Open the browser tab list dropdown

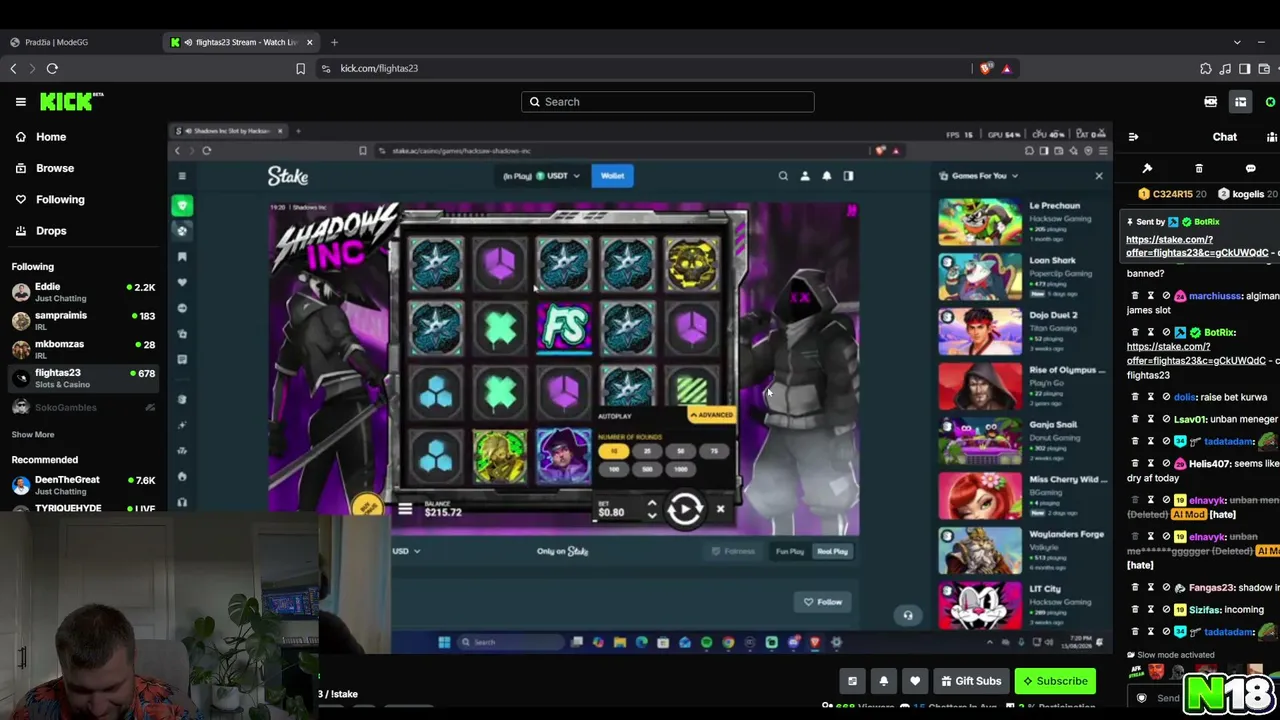click(1237, 42)
